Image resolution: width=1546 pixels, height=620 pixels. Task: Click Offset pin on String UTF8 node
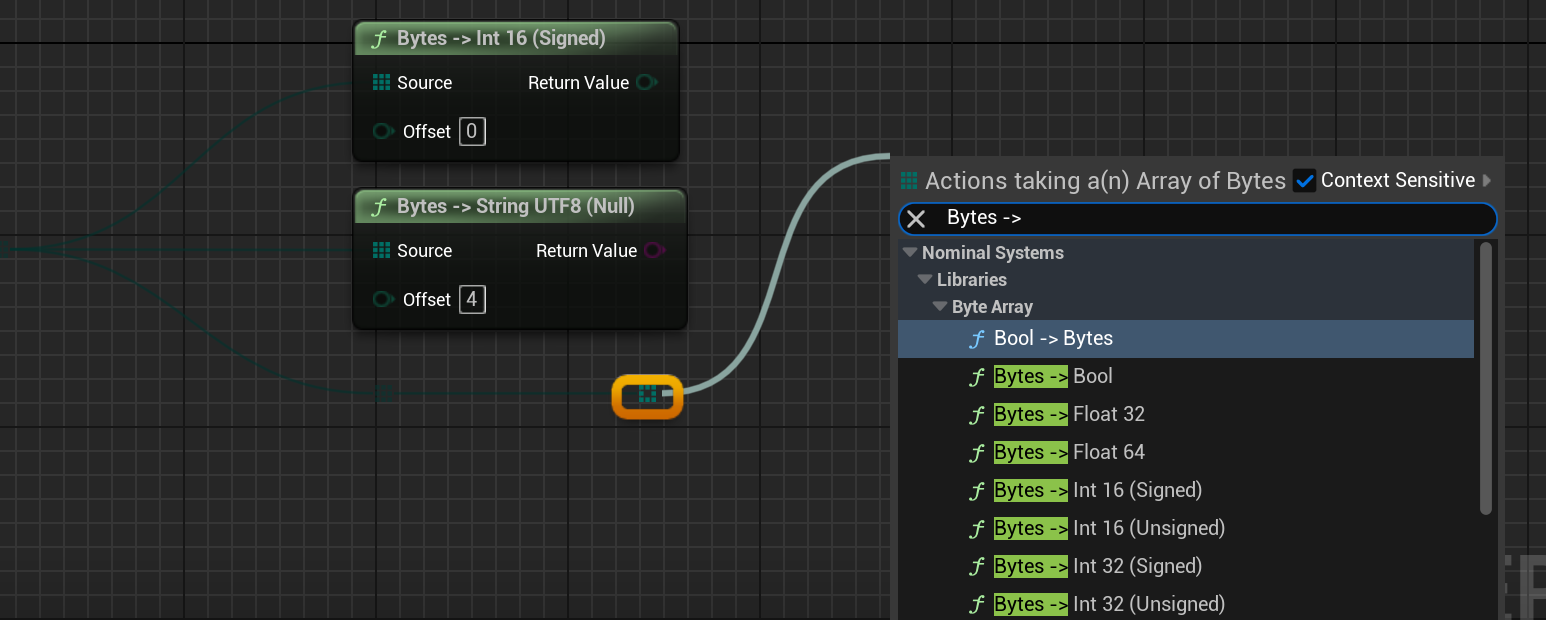[x=382, y=299]
